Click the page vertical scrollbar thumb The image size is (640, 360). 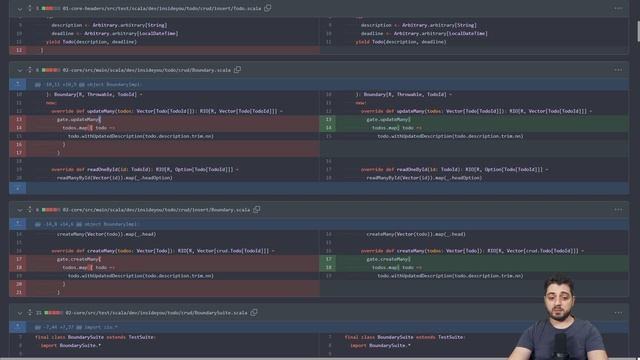[638, 31]
